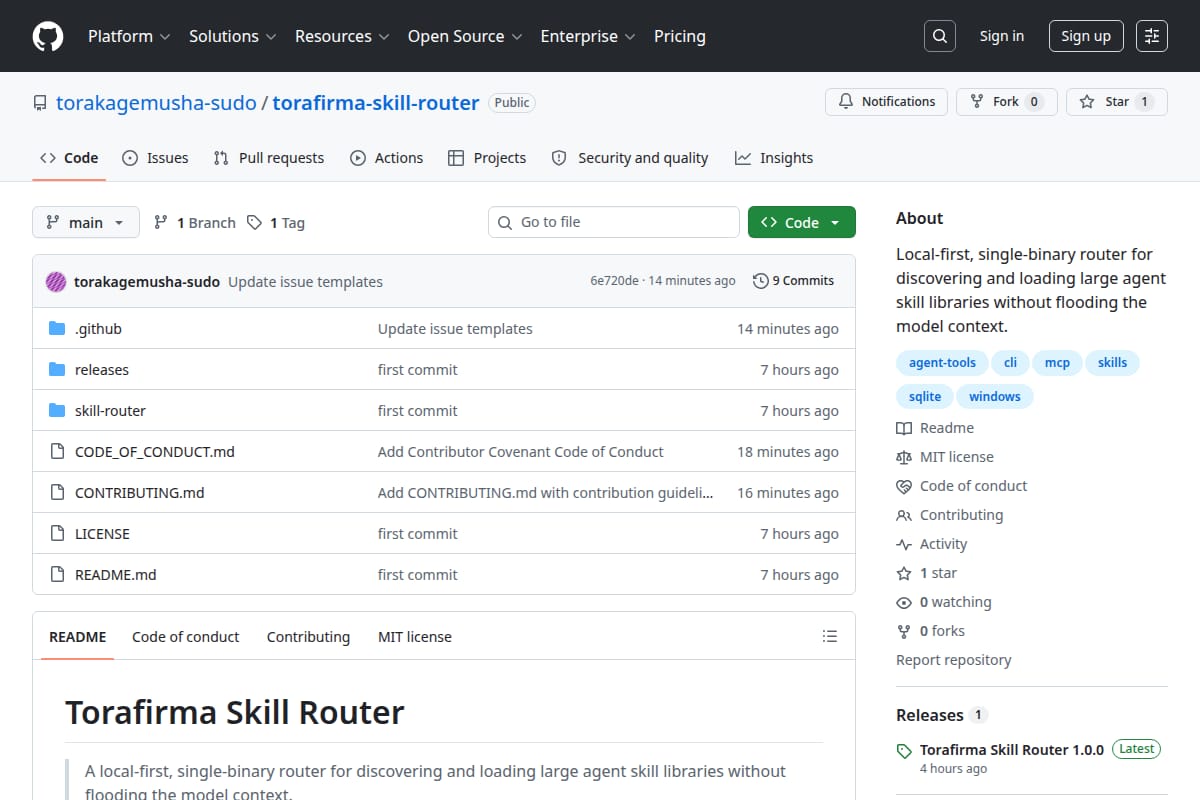Click the scale icon beside MIT license
Image resolution: width=1200 pixels, height=800 pixels.
click(x=904, y=457)
